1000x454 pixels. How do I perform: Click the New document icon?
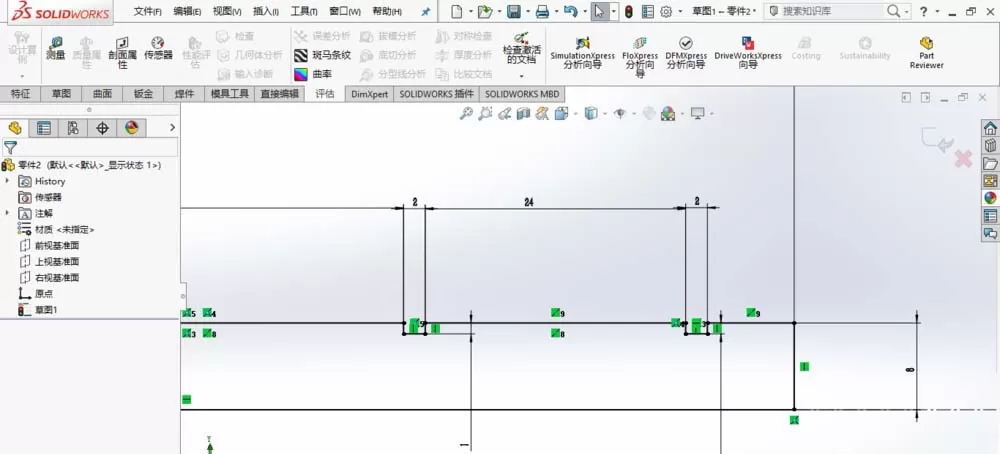(455, 11)
